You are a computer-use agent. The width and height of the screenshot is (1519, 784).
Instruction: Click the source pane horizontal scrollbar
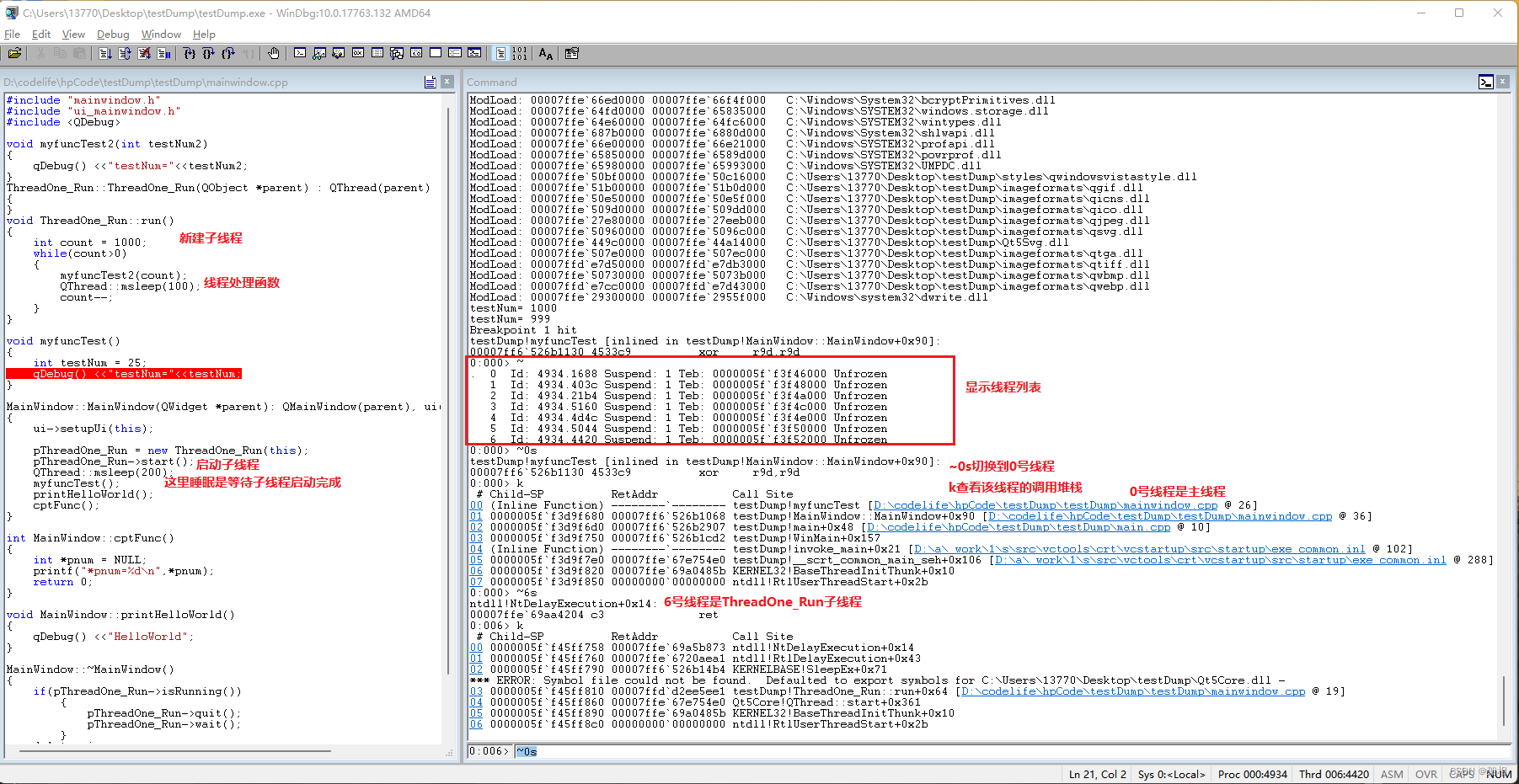point(175,750)
